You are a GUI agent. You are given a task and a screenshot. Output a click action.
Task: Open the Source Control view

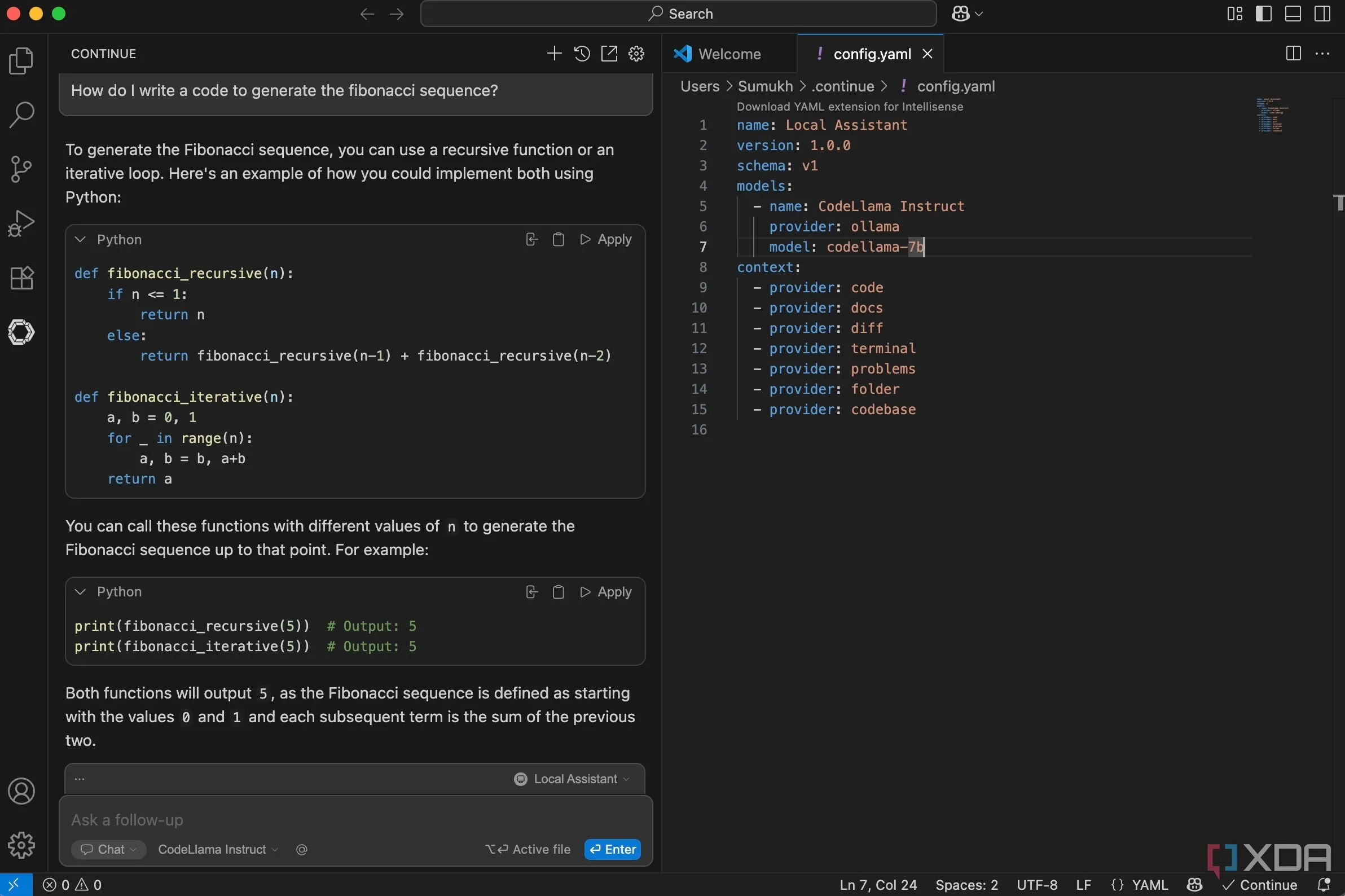(21, 170)
